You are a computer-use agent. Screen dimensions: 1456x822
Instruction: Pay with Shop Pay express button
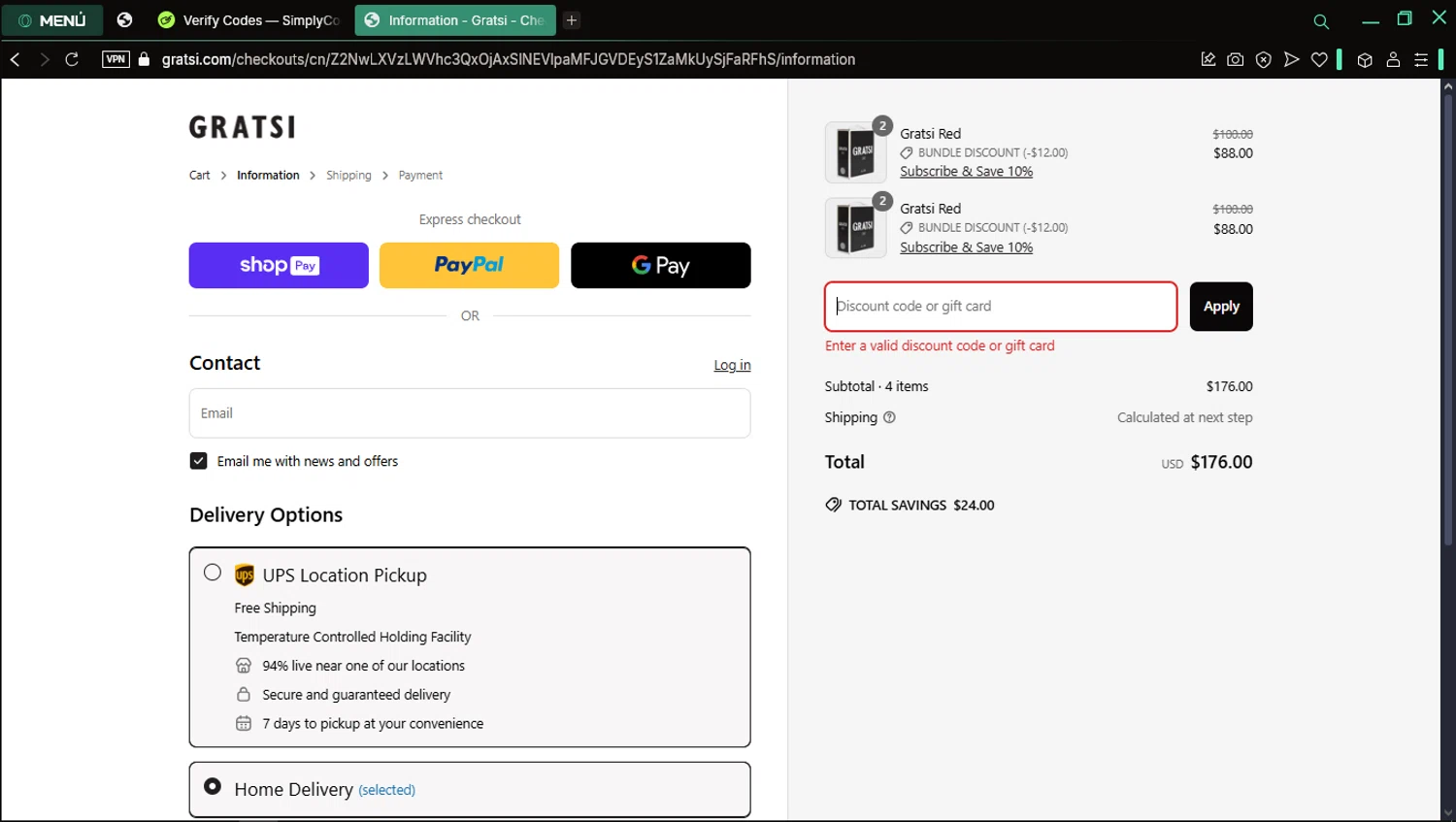[279, 265]
